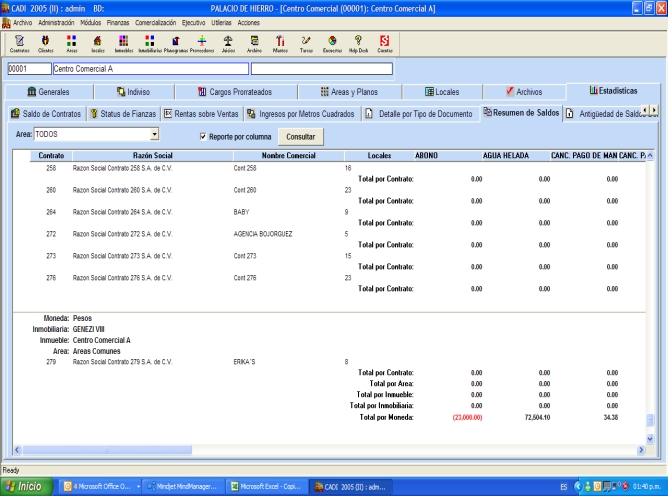668x496 pixels.
Task: Toggle the Reporte por columna checkbox
Action: pyautogui.click(x=203, y=134)
